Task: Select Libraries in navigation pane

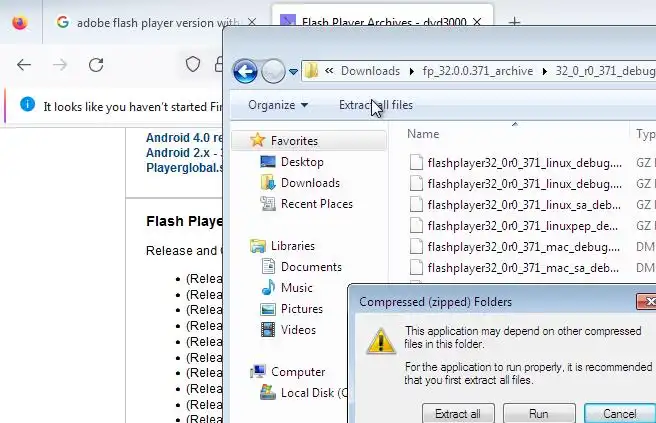Action: pyautogui.click(x=292, y=246)
